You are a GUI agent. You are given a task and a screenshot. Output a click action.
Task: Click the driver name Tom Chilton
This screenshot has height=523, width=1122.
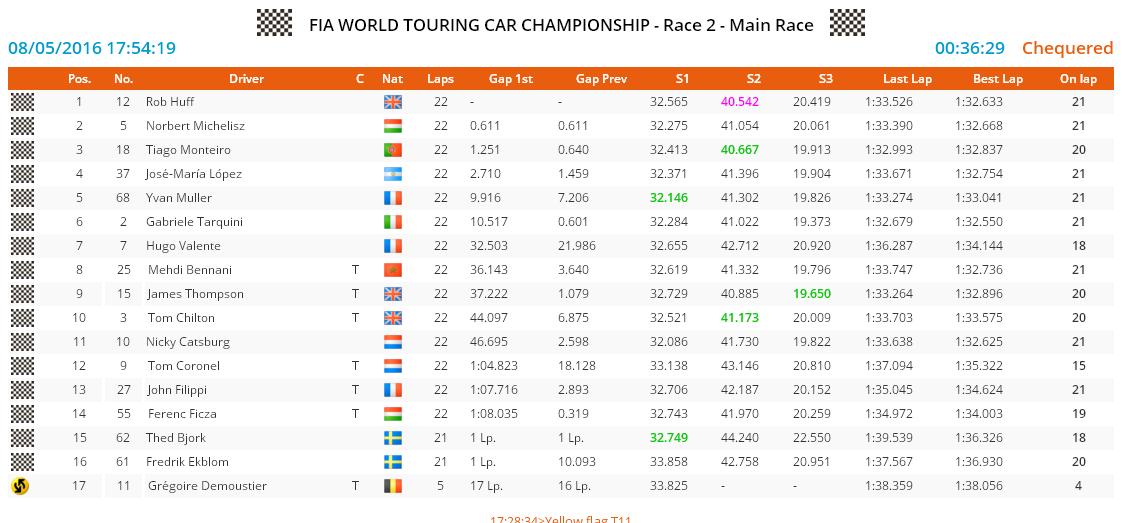coord(181,318)
